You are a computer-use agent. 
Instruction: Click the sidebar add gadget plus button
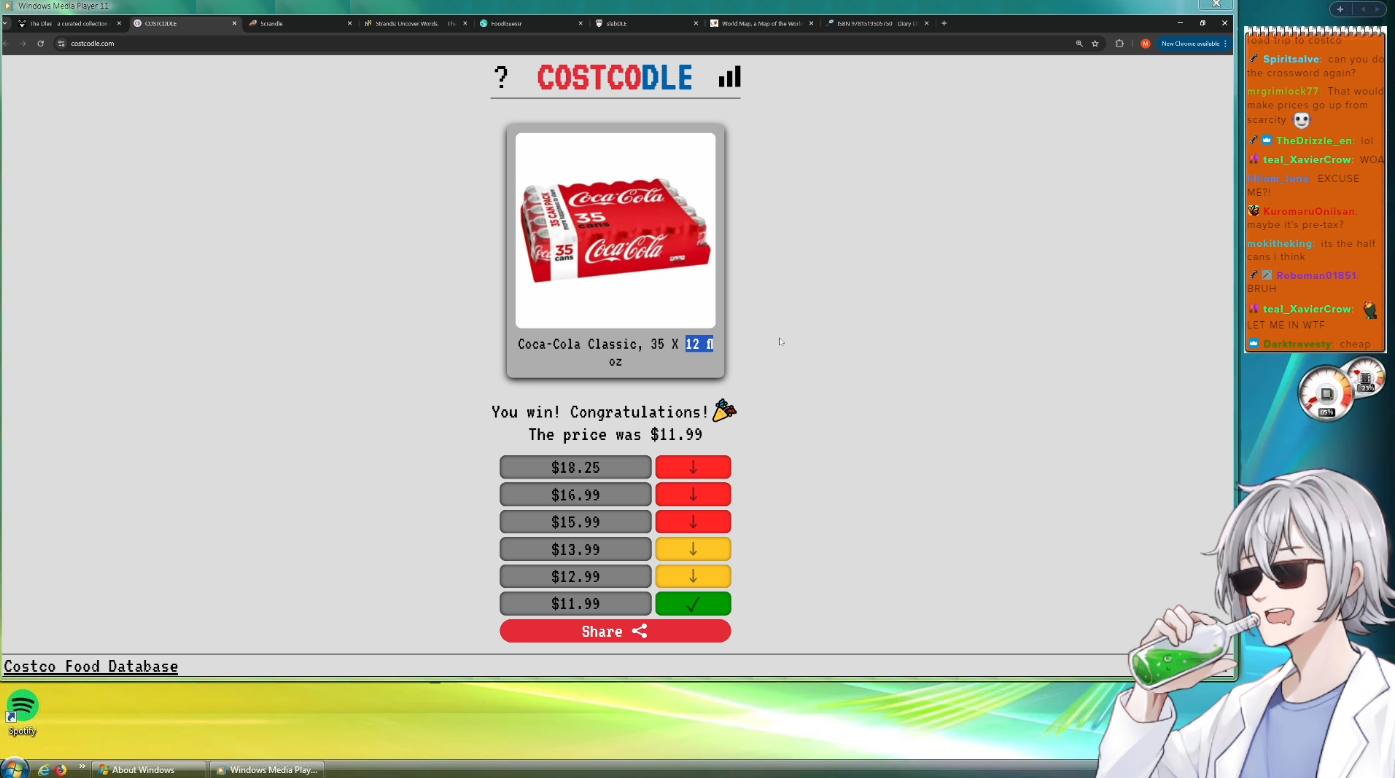[x=1340, y=9]
